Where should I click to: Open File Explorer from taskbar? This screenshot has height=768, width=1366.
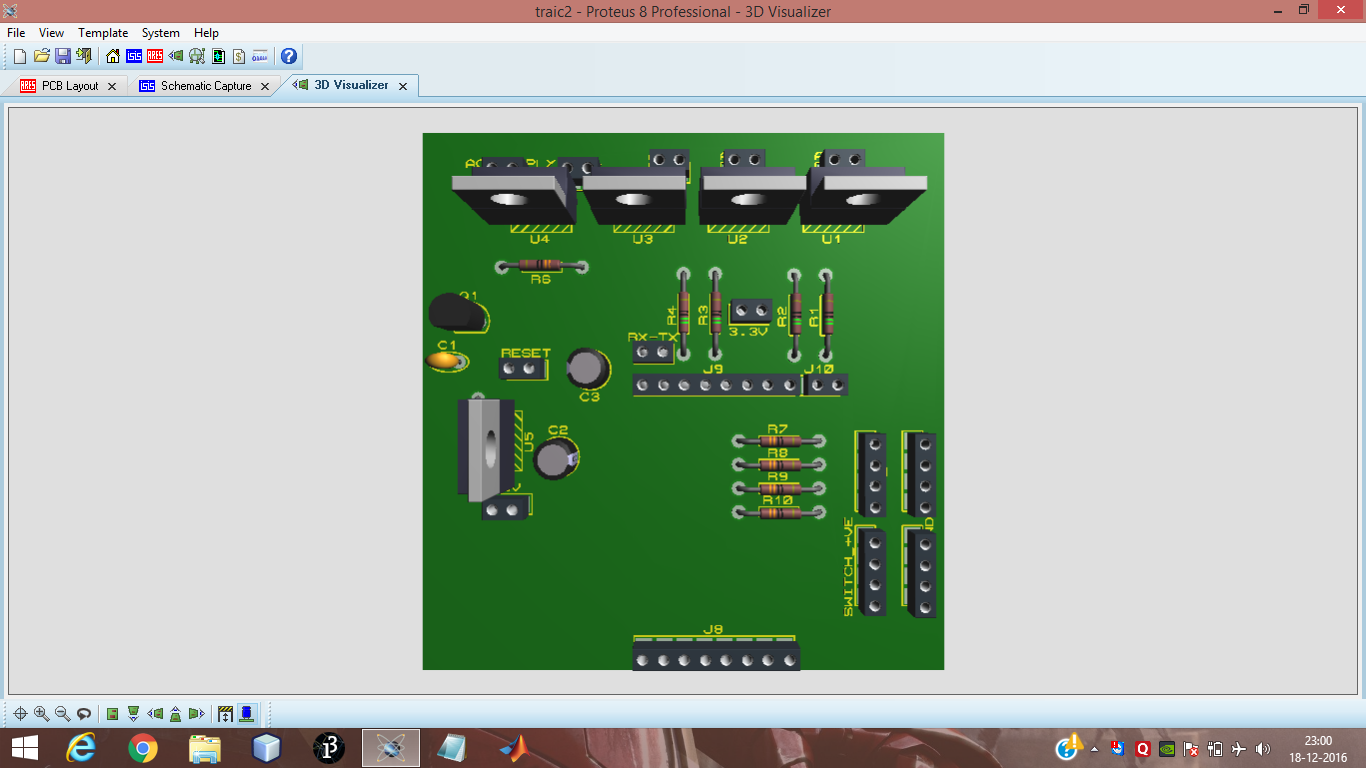205,747
